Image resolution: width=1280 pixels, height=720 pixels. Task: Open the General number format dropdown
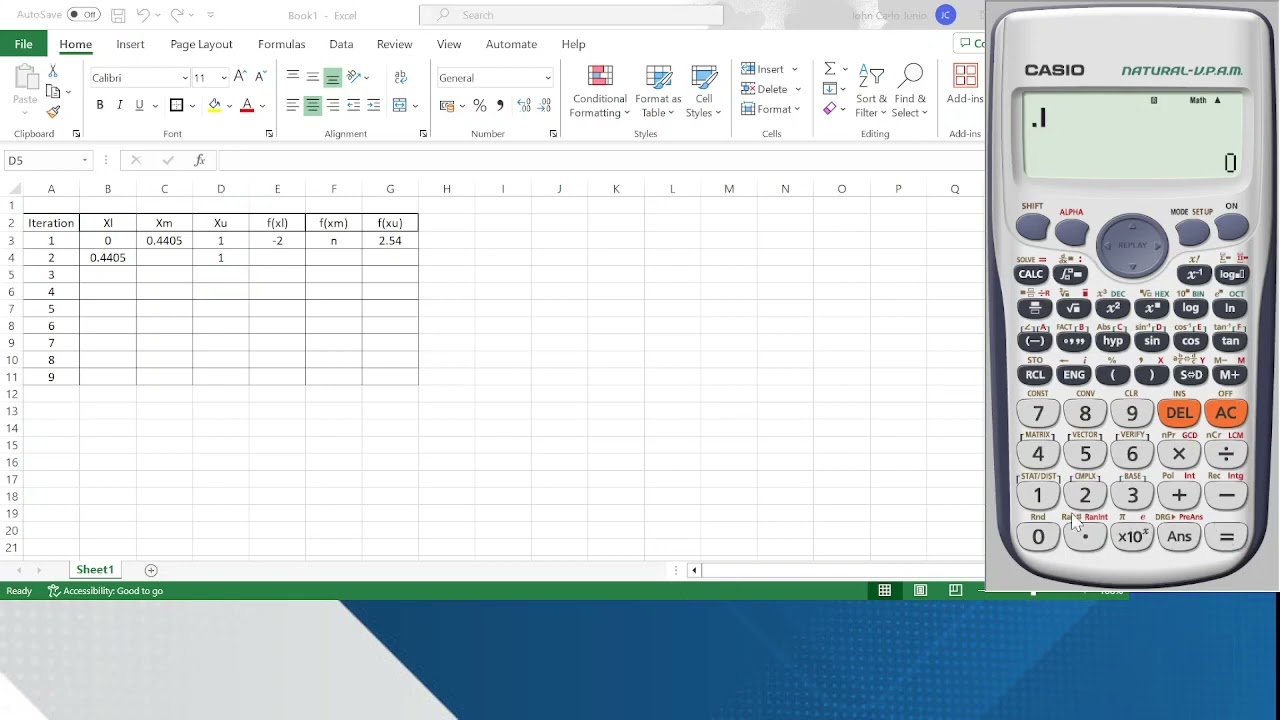coord(547,78)
